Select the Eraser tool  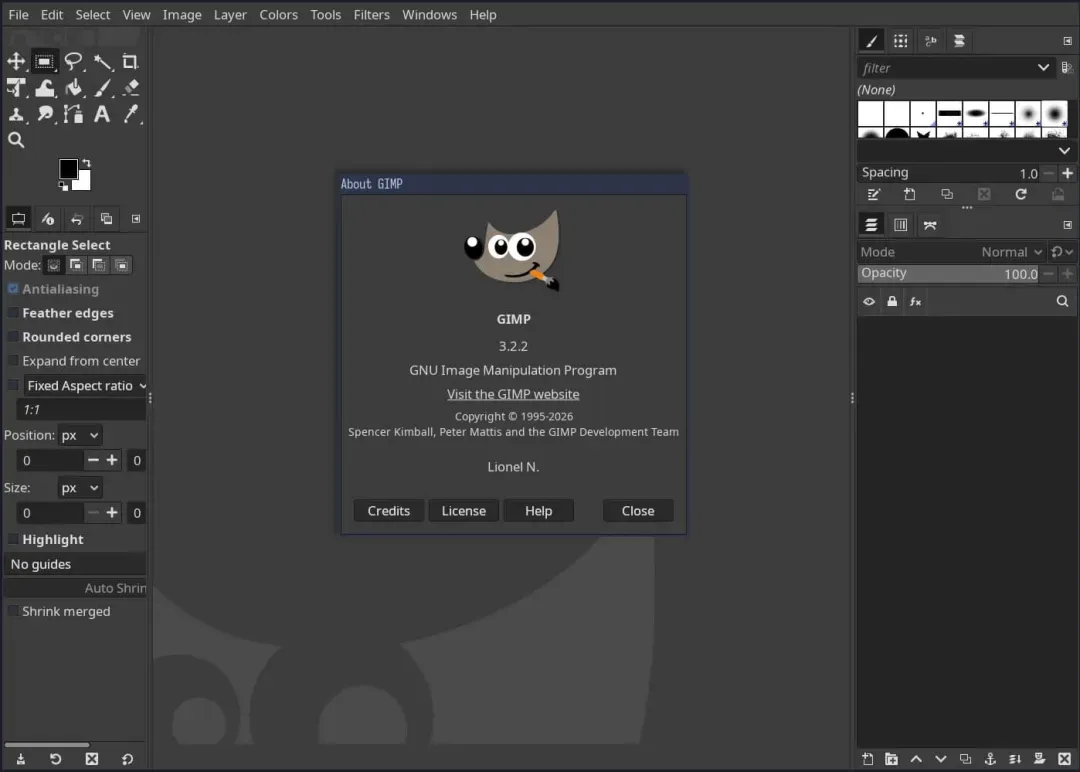[131, 87]
